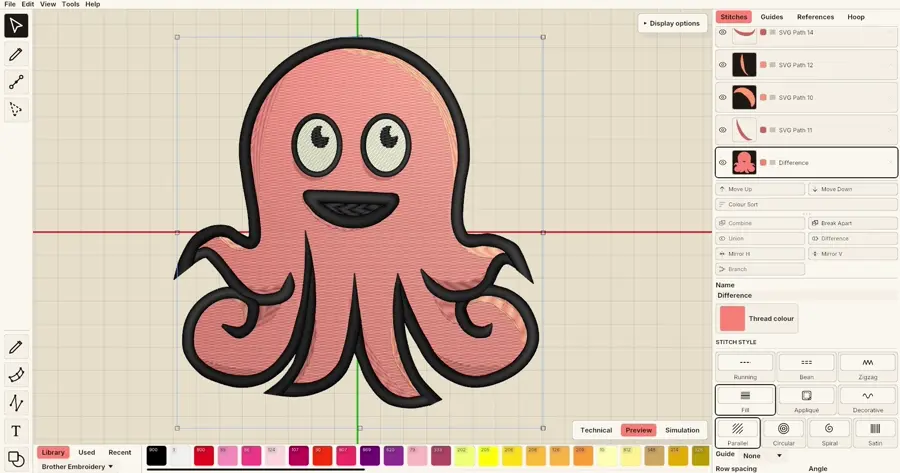This screenshot has width=900, height=473.
Task: Open the Tools menu
Action: 71,4
